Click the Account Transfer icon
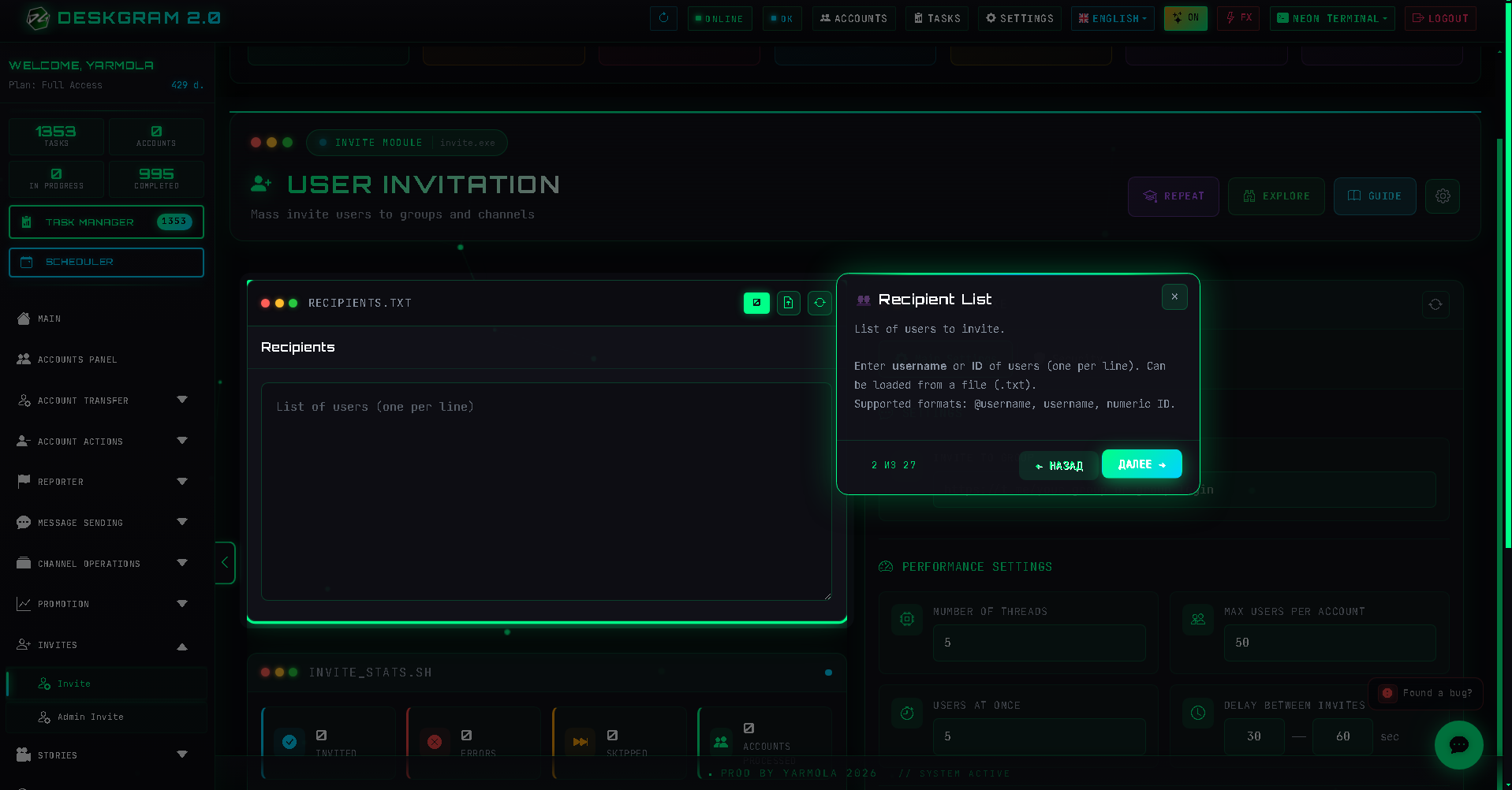The height and width of the screenshot is (790, 1512). pos(24,401)
